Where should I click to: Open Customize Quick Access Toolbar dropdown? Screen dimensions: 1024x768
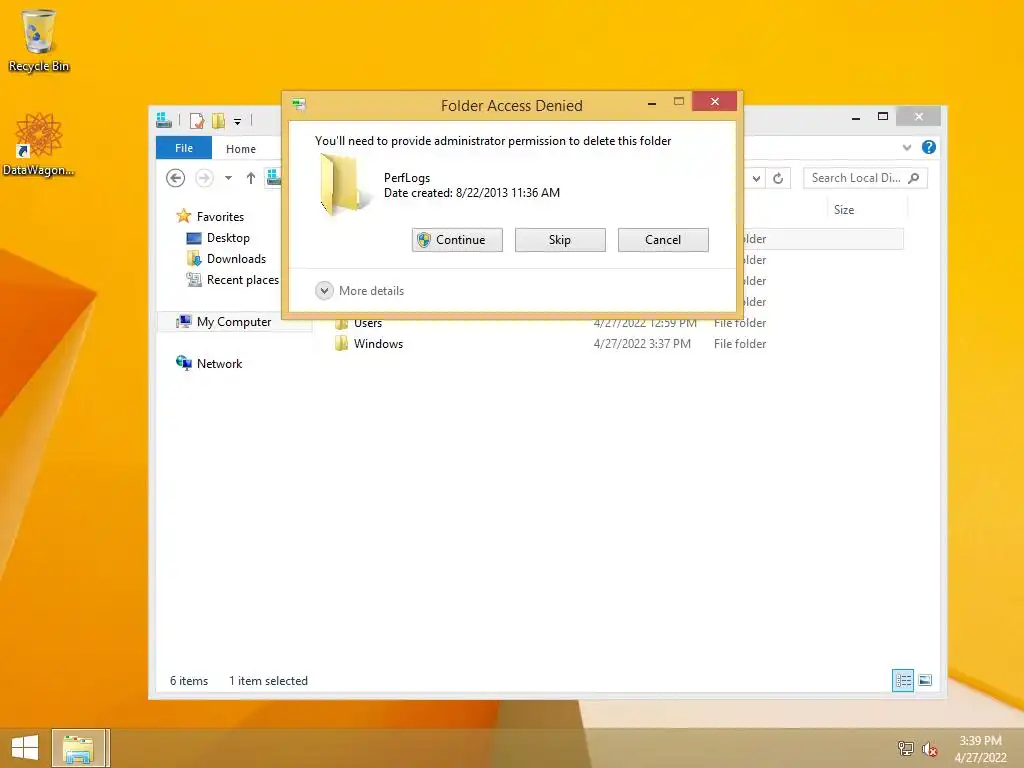click(x=238, y=121)
